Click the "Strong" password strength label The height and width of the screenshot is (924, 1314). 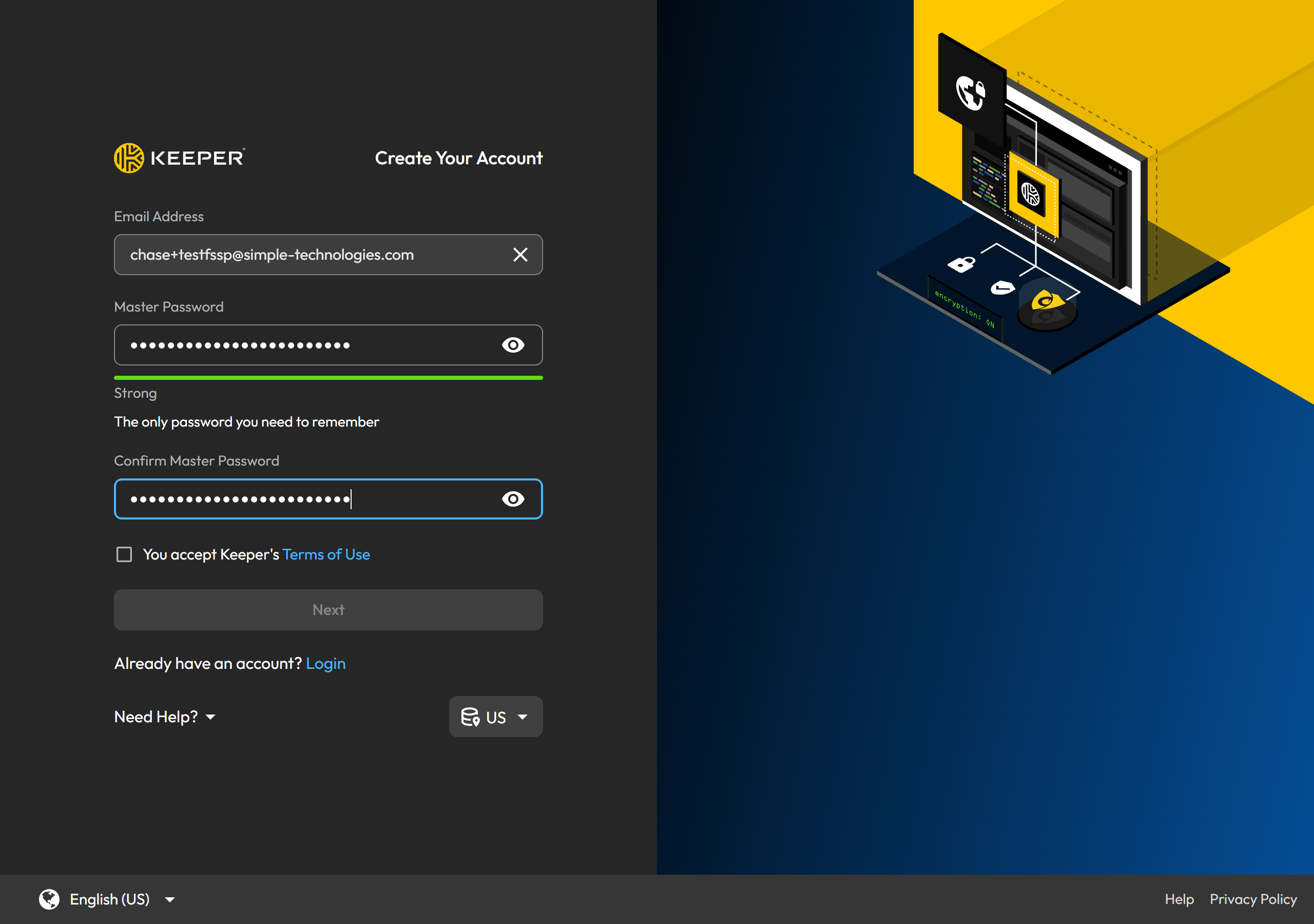click(135, 393)
